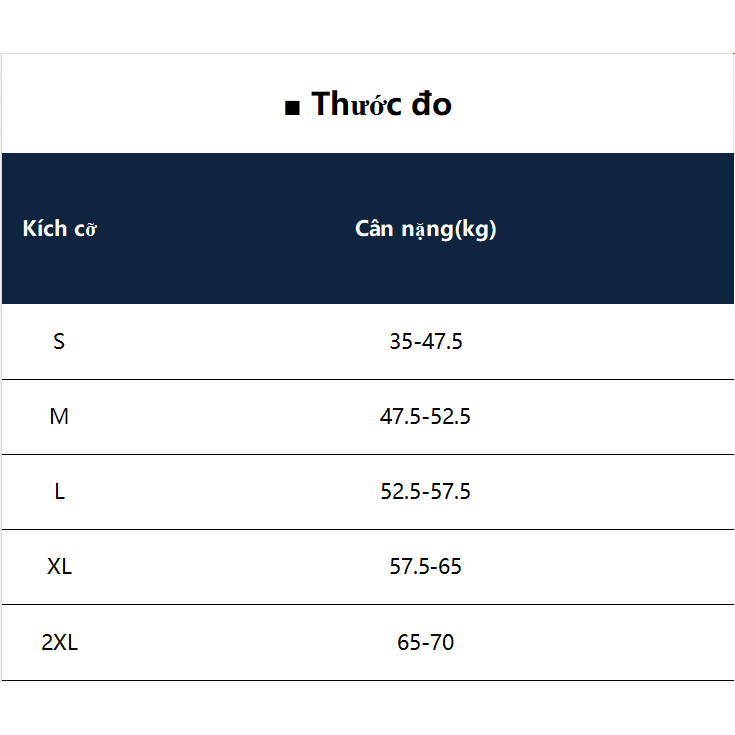The image size is (735, 735).
Task: Click the divider line below the 2XL row
Action: 368,680
